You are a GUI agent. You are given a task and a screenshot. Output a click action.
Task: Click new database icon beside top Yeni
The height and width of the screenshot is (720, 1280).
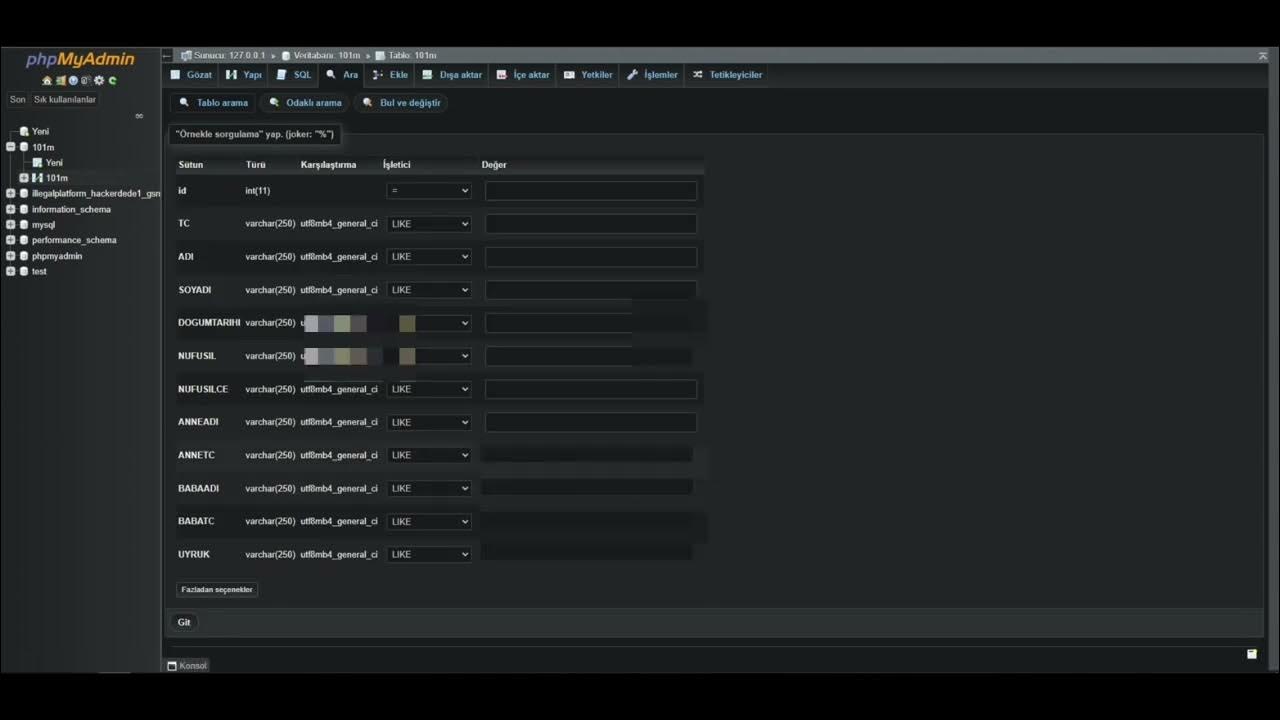(24, 131)
